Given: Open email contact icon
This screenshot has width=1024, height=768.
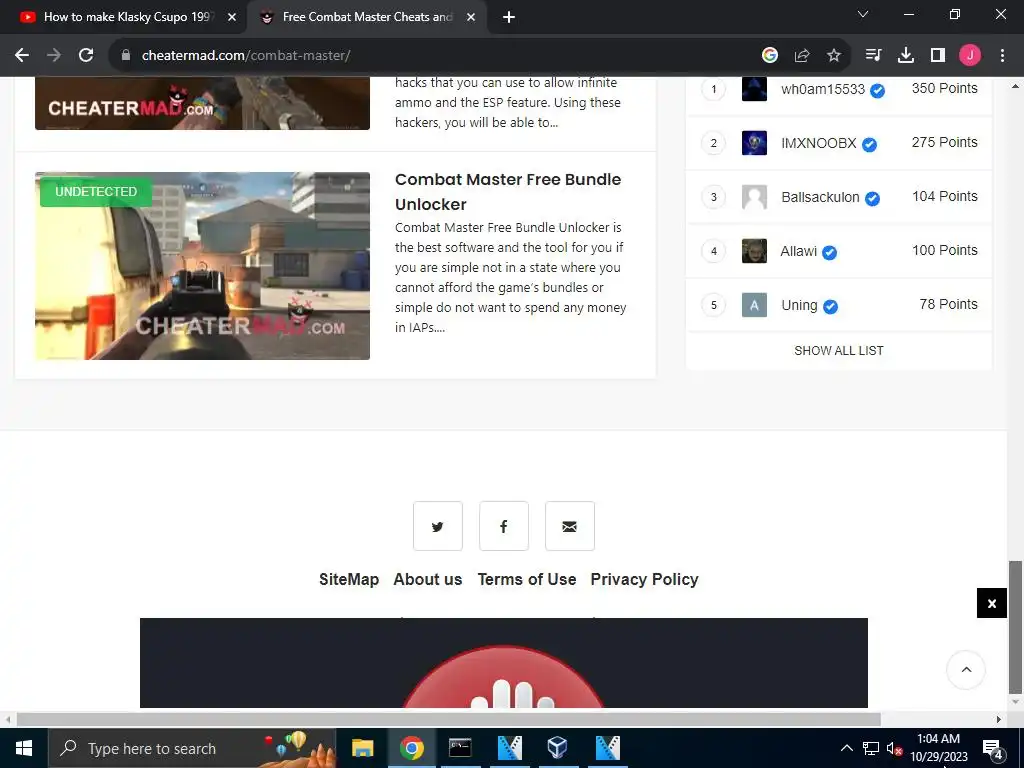Looking at the screenshot, I should click(x=569, y=526).
